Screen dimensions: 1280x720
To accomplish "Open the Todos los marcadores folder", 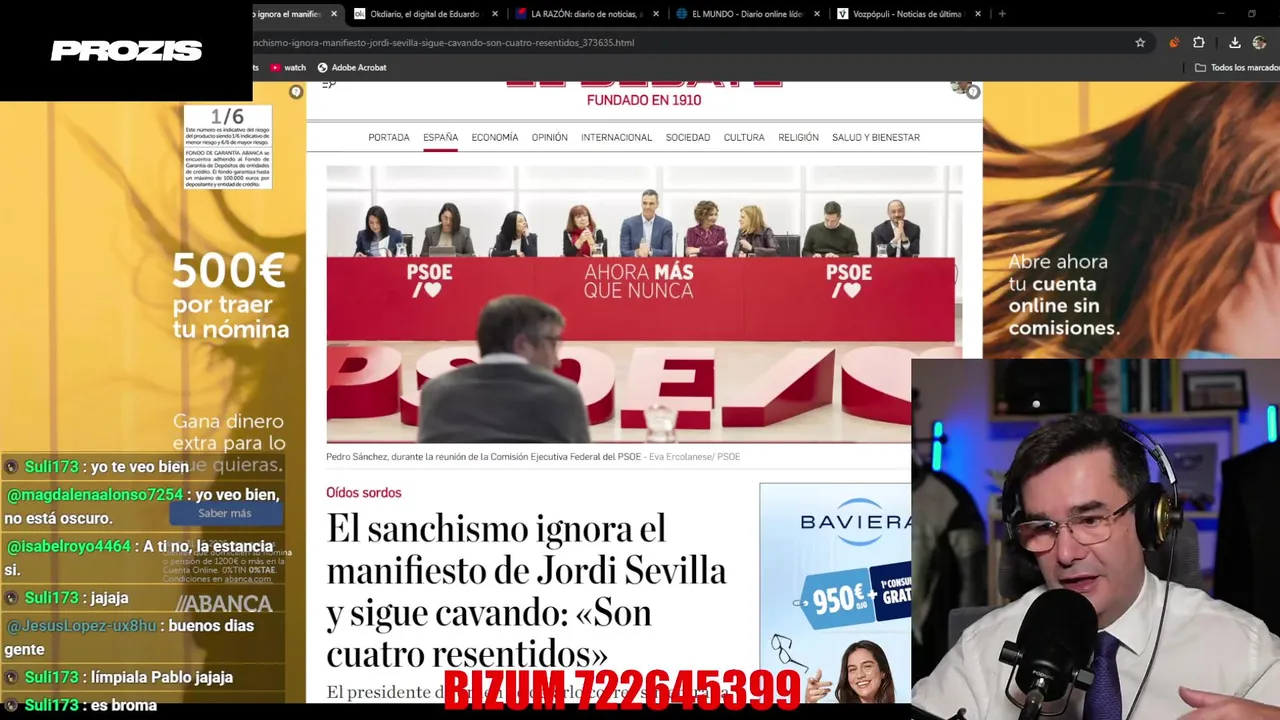I will pyautogui.click(x=1238, y=67).
